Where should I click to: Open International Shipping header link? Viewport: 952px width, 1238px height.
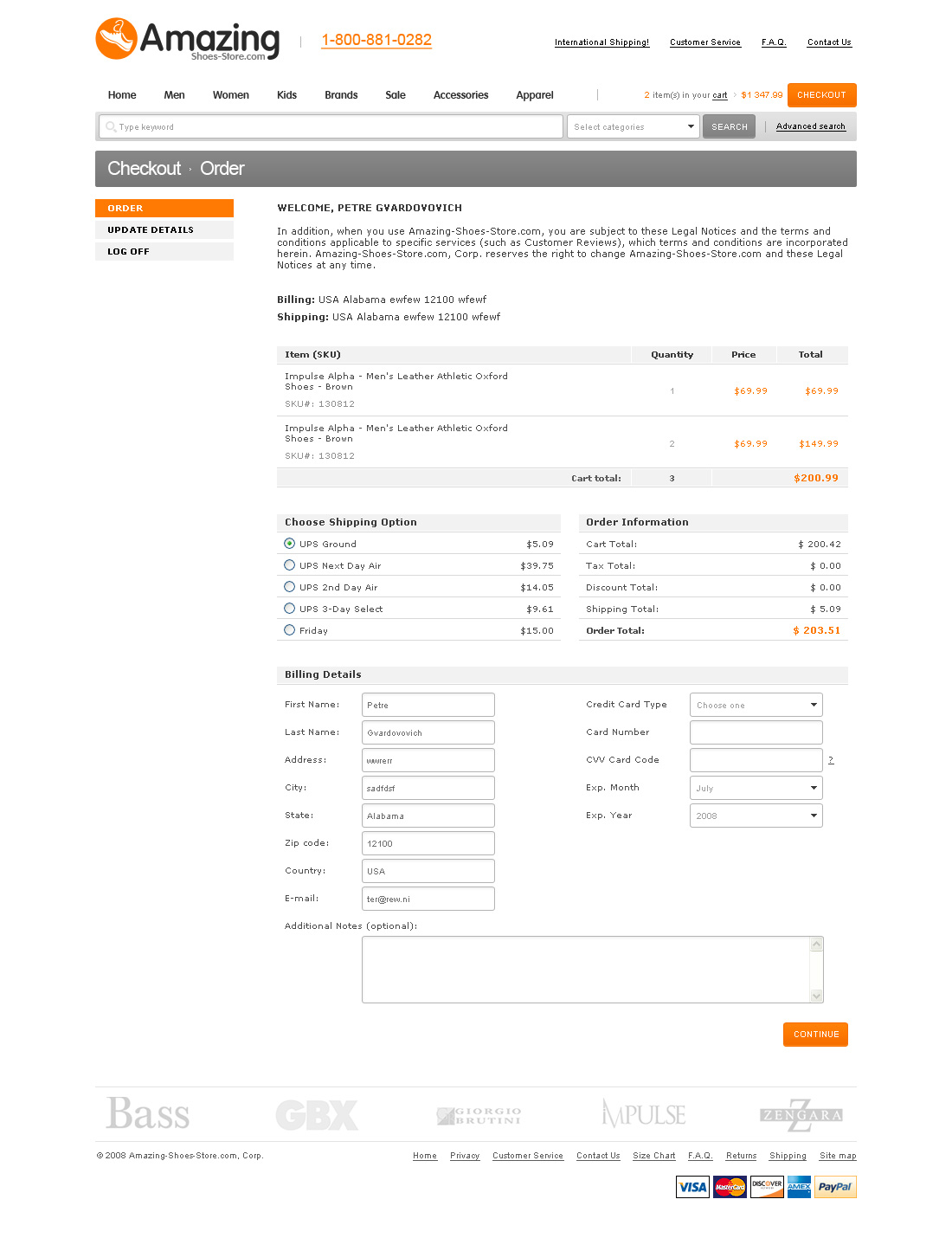click(x=602, y=42)
